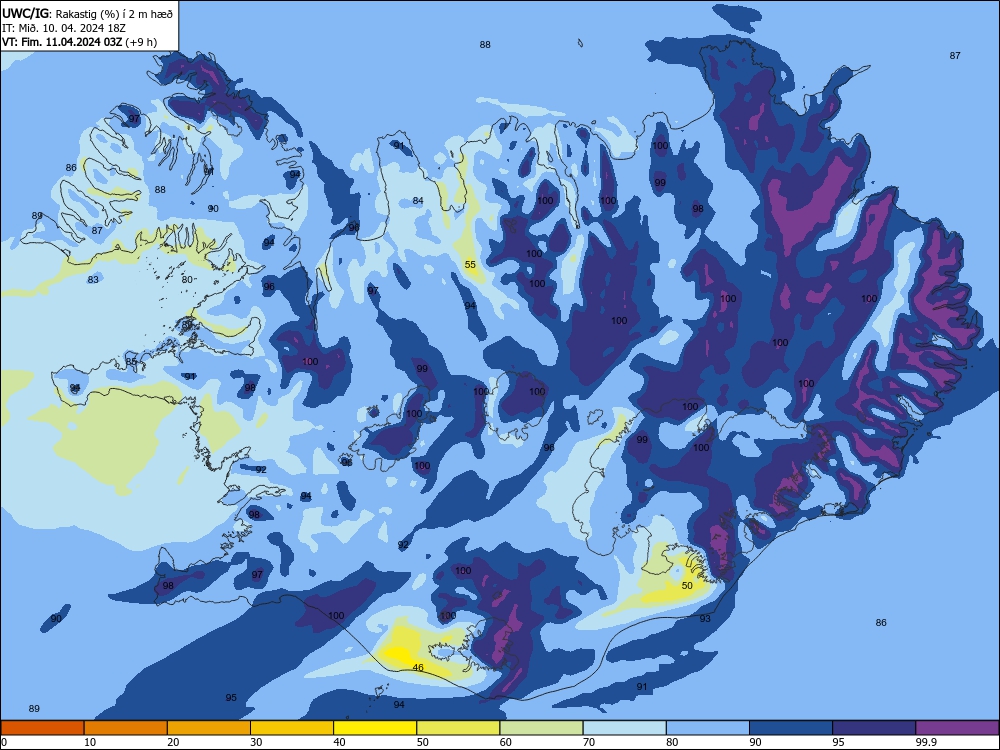Click the dark orange 0–10 legend swatch

42,728
